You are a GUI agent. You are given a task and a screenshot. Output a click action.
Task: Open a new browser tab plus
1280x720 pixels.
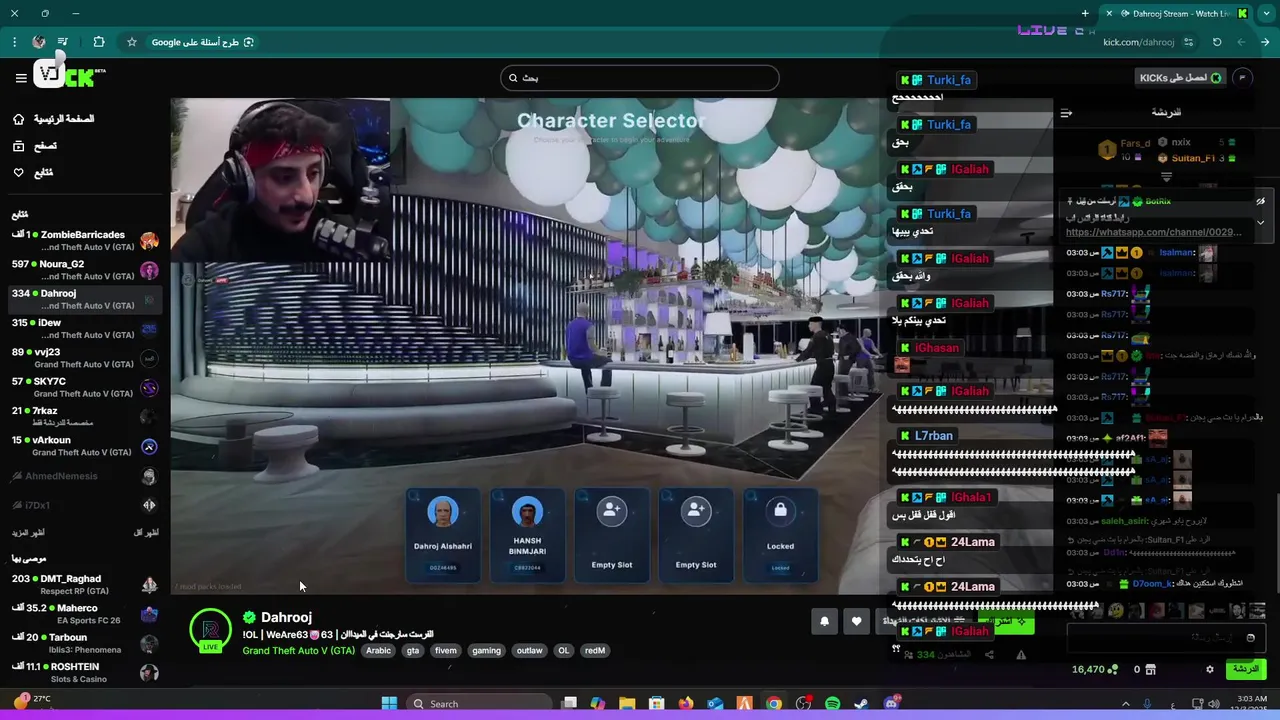[1085, 13]
